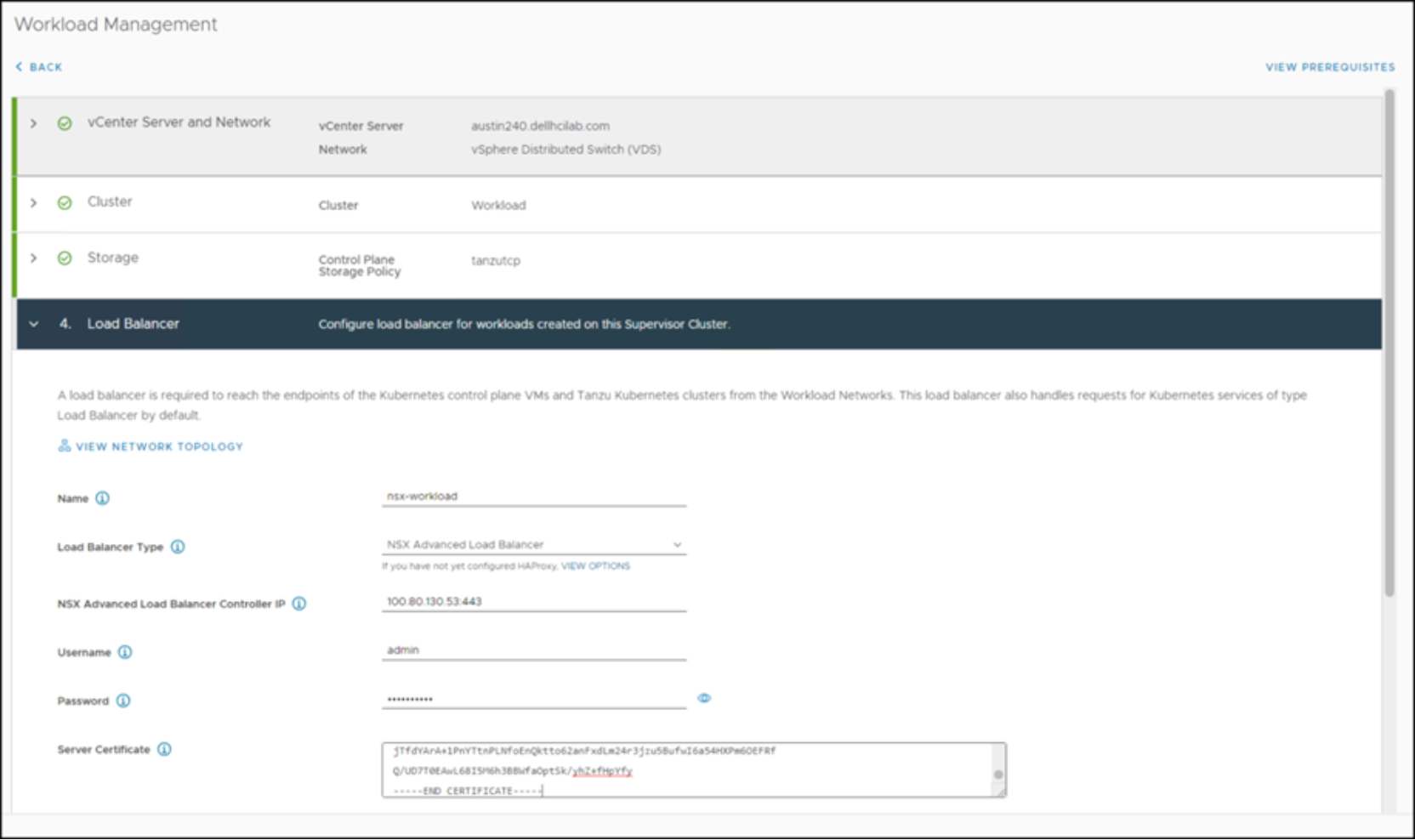Click green check icon for vCenter Server and Network
The width and height of the screenshot is (1415, 840).
(x=65, y=123)
